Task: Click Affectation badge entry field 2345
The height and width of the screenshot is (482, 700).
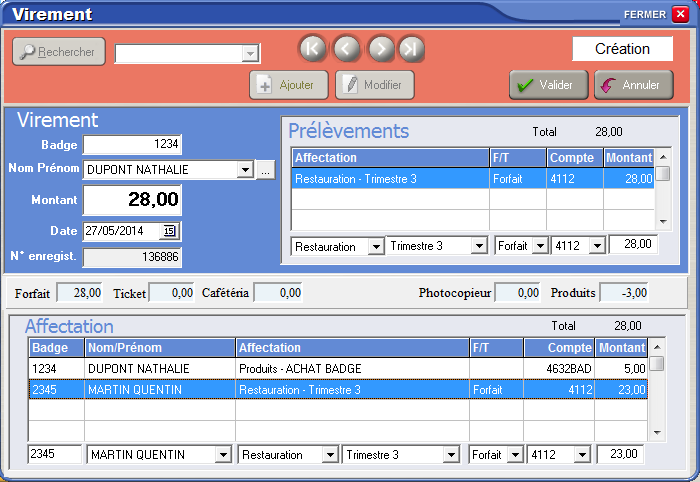Action: pos(54,454)
